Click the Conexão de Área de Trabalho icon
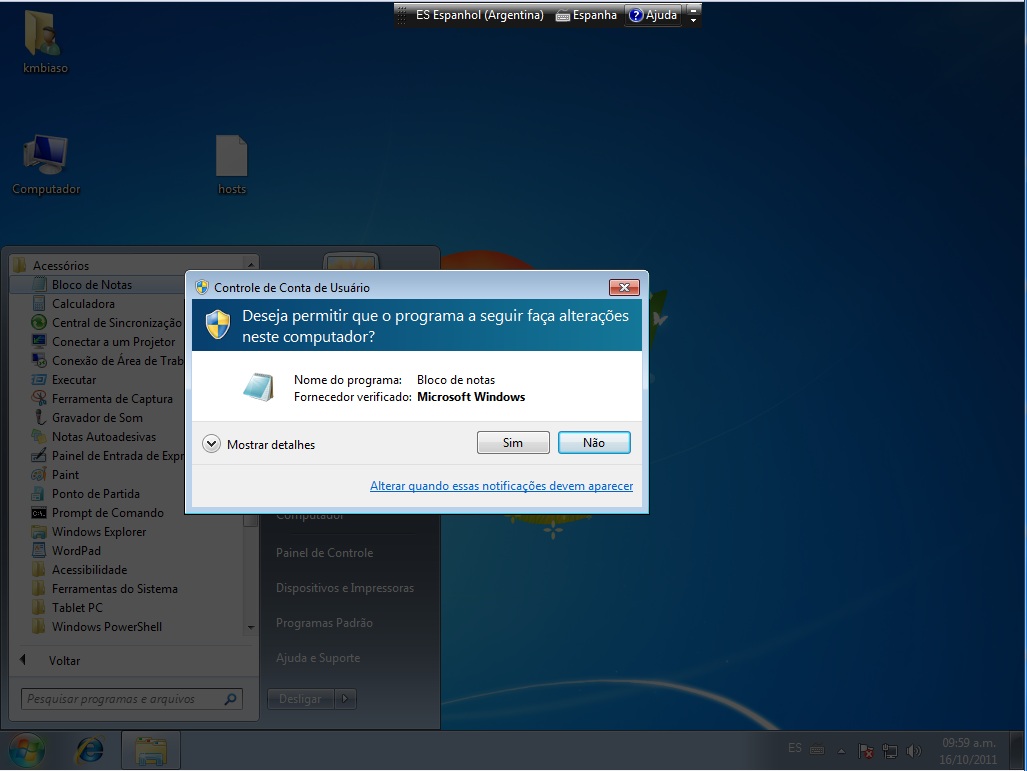 click(x=39, y=360)
